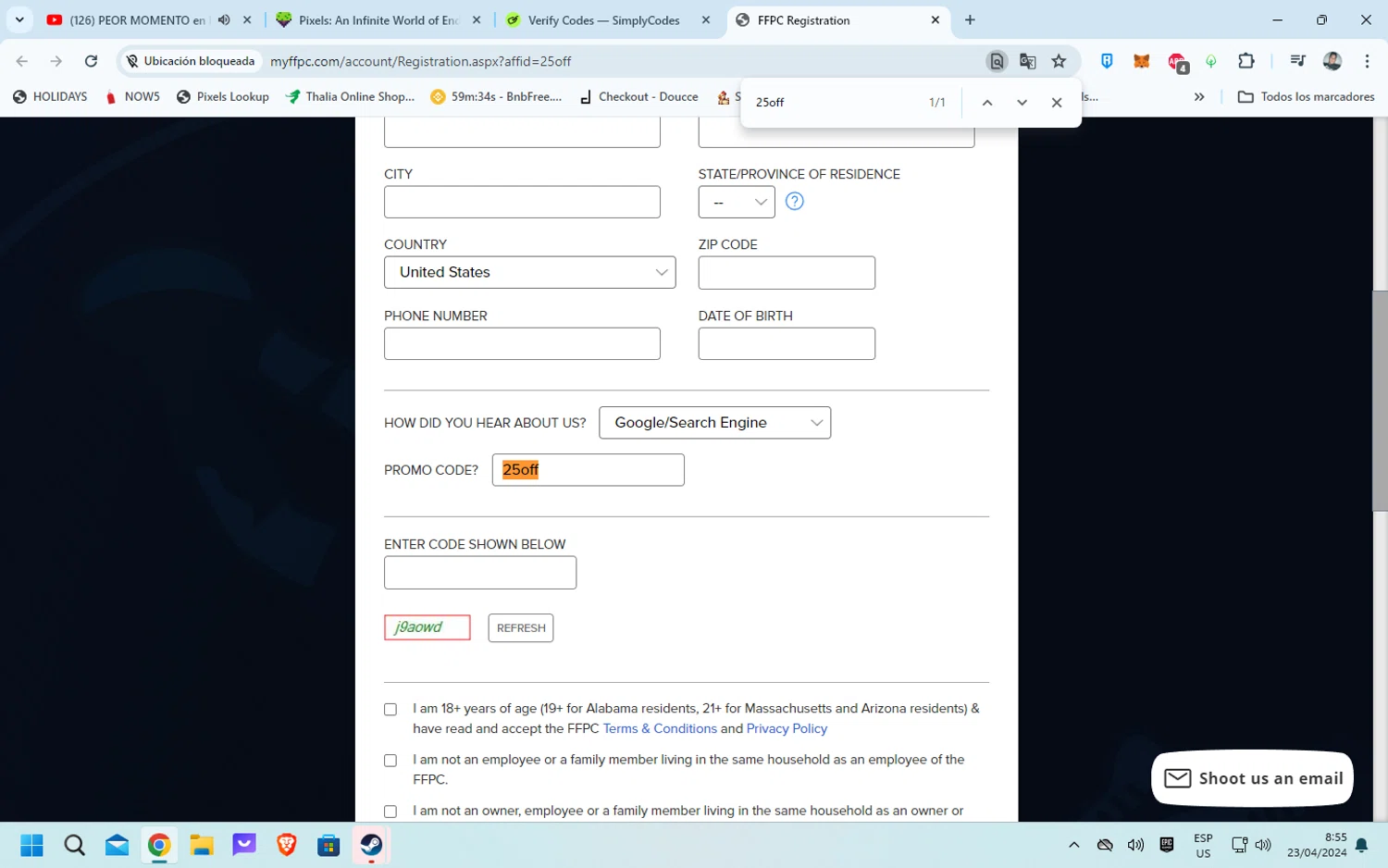The height and width of the screenshot is (868, 1388).
Task: Click the Ubicación bloqueada site info chip
Action: tap(191, 61)
